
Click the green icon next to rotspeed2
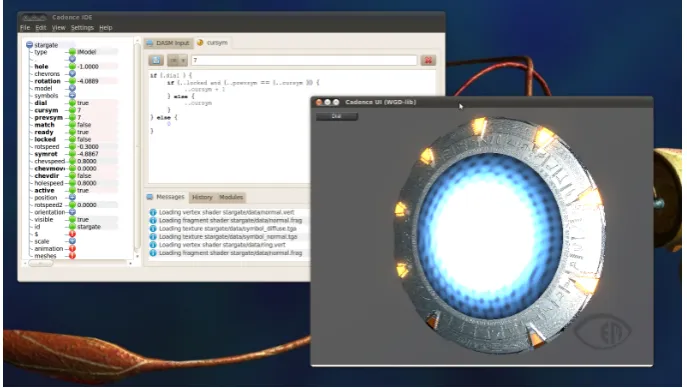coord(72,205)
